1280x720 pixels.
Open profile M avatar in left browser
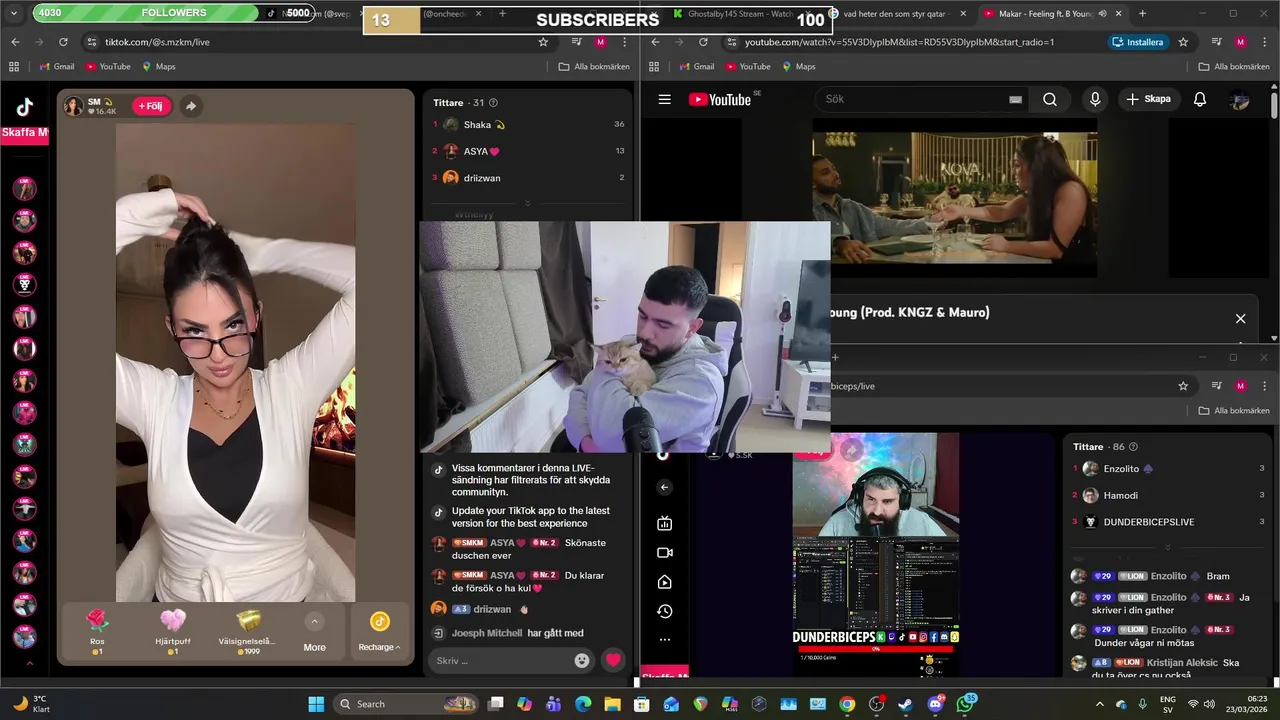600,42
